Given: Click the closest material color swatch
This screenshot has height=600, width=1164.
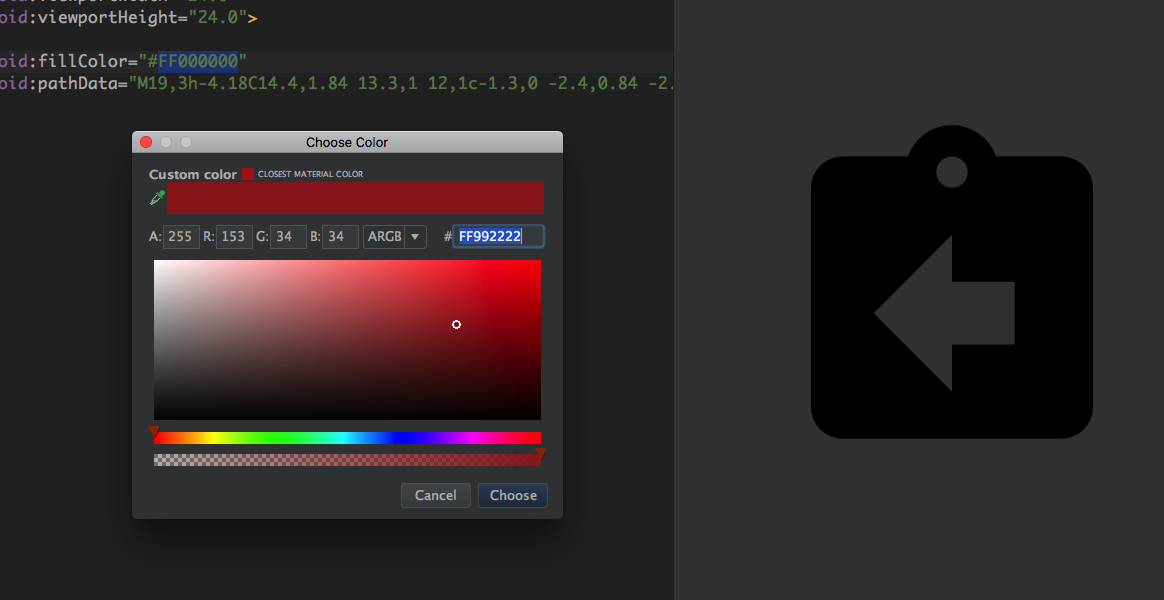Looking at the screenshot, I should coord(248,174).
